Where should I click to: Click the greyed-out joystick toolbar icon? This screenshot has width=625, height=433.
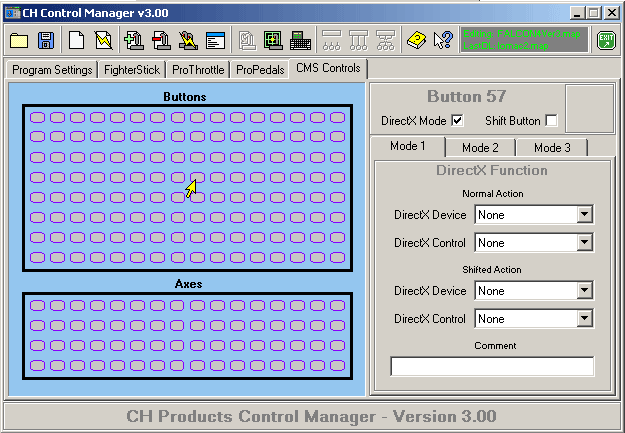tap(248, 41)
